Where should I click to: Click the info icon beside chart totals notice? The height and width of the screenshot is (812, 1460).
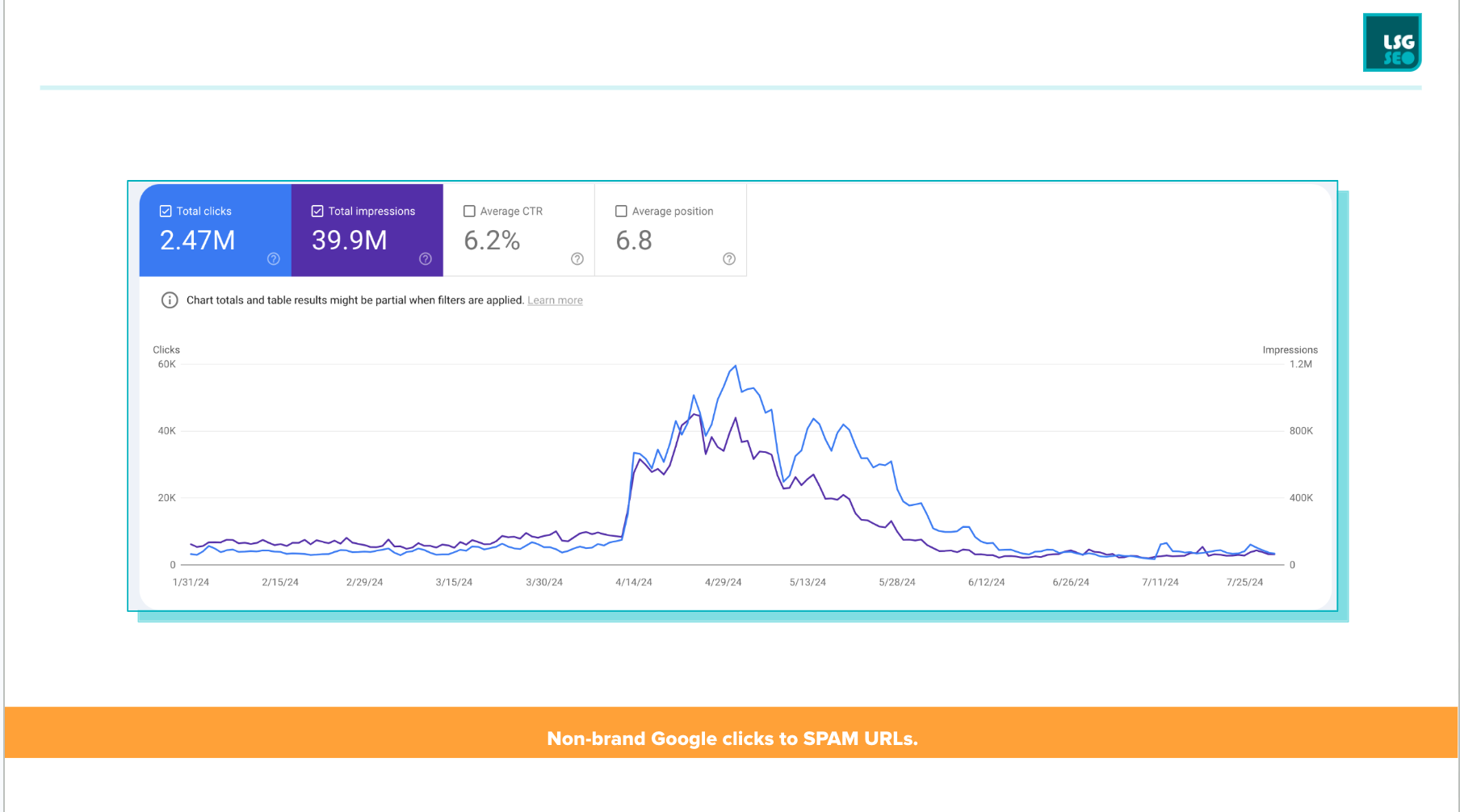(170, 300)
